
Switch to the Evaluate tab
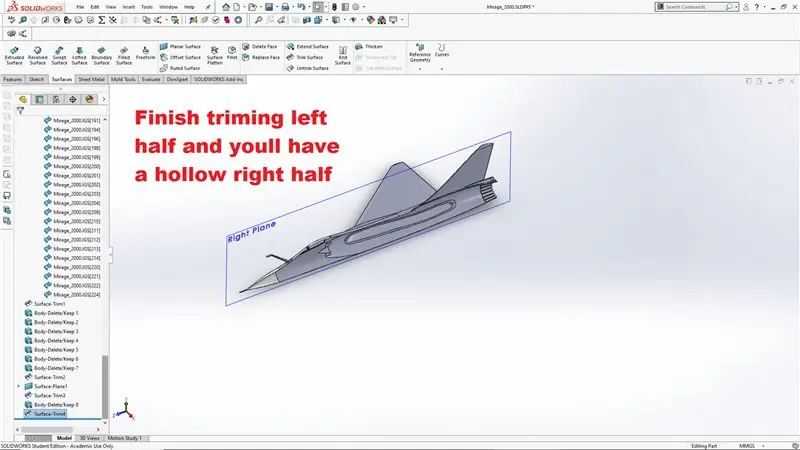pos(151,80)
